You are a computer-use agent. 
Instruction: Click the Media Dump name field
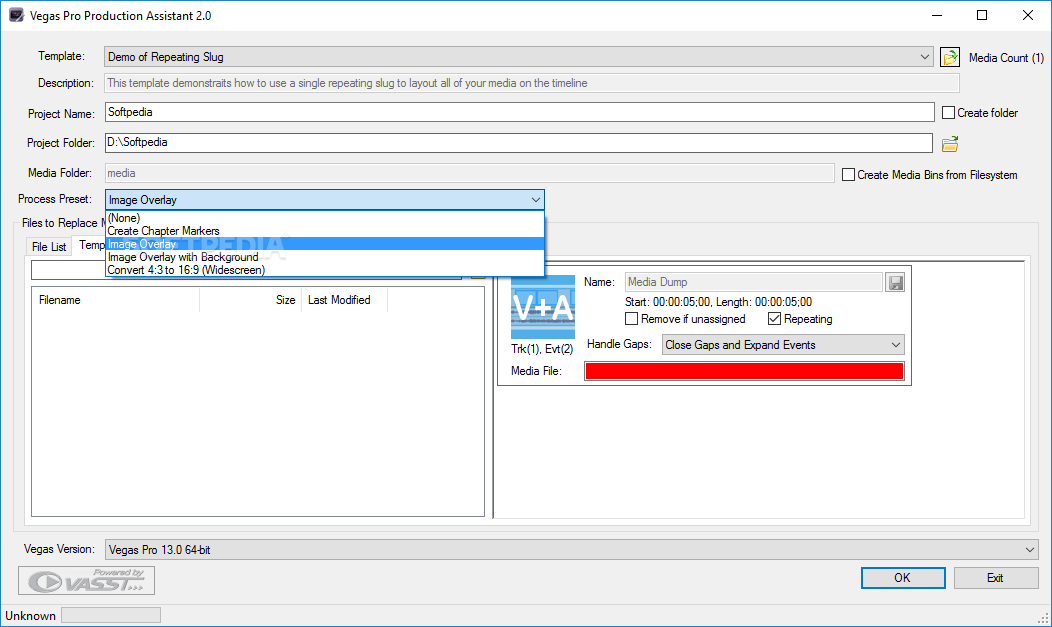[x=753, y=282]
